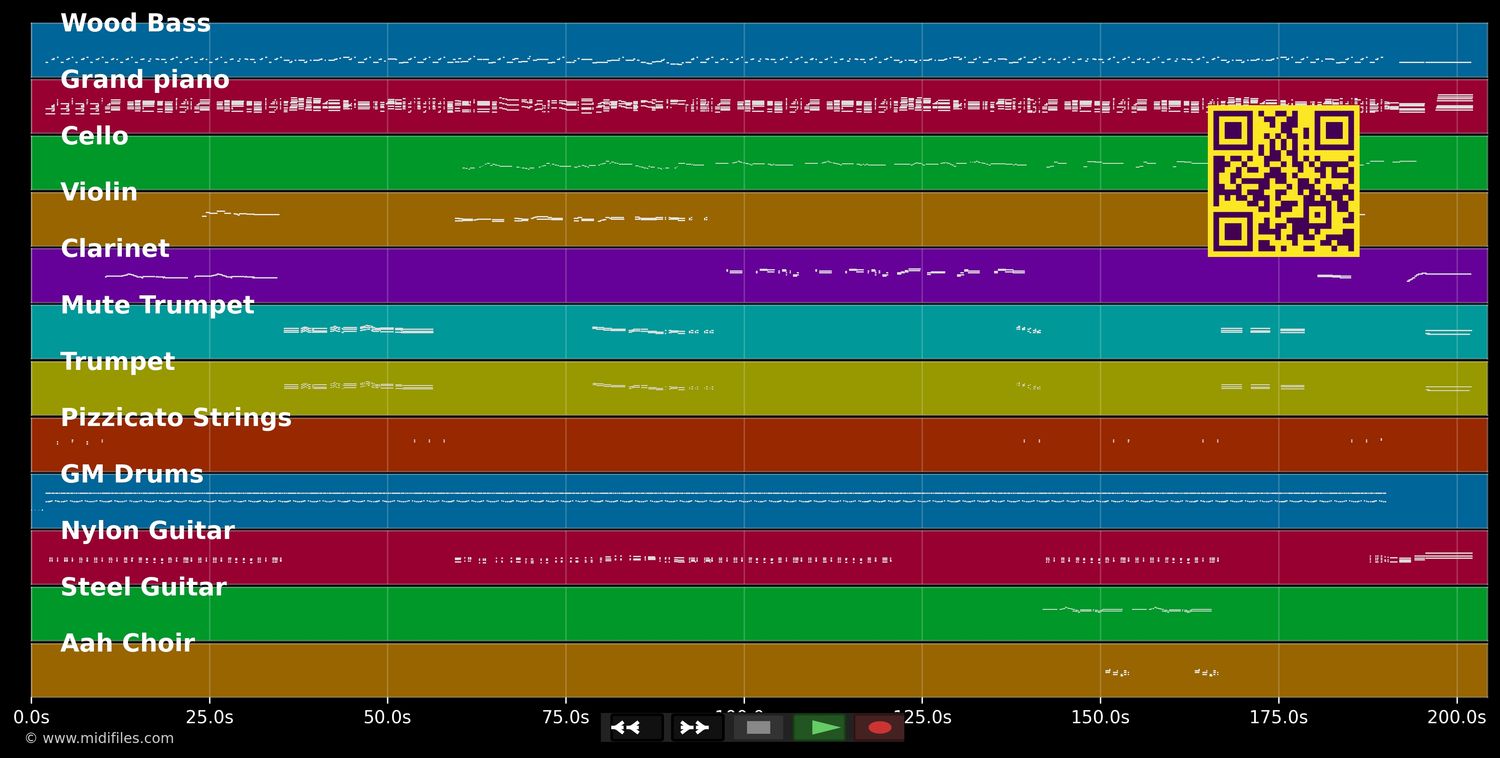Click the QR code image

[1283, 180]
